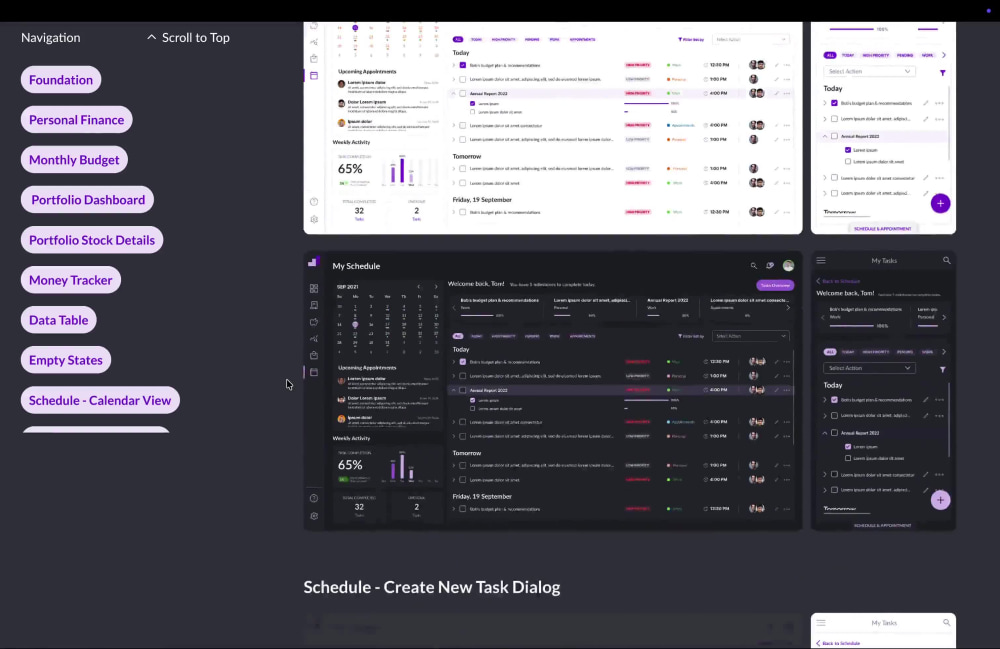Check Friday 19 September task in dark desktop
Image resolution: width=1000 pixels, height=649 pixels.
coord(463,509)
